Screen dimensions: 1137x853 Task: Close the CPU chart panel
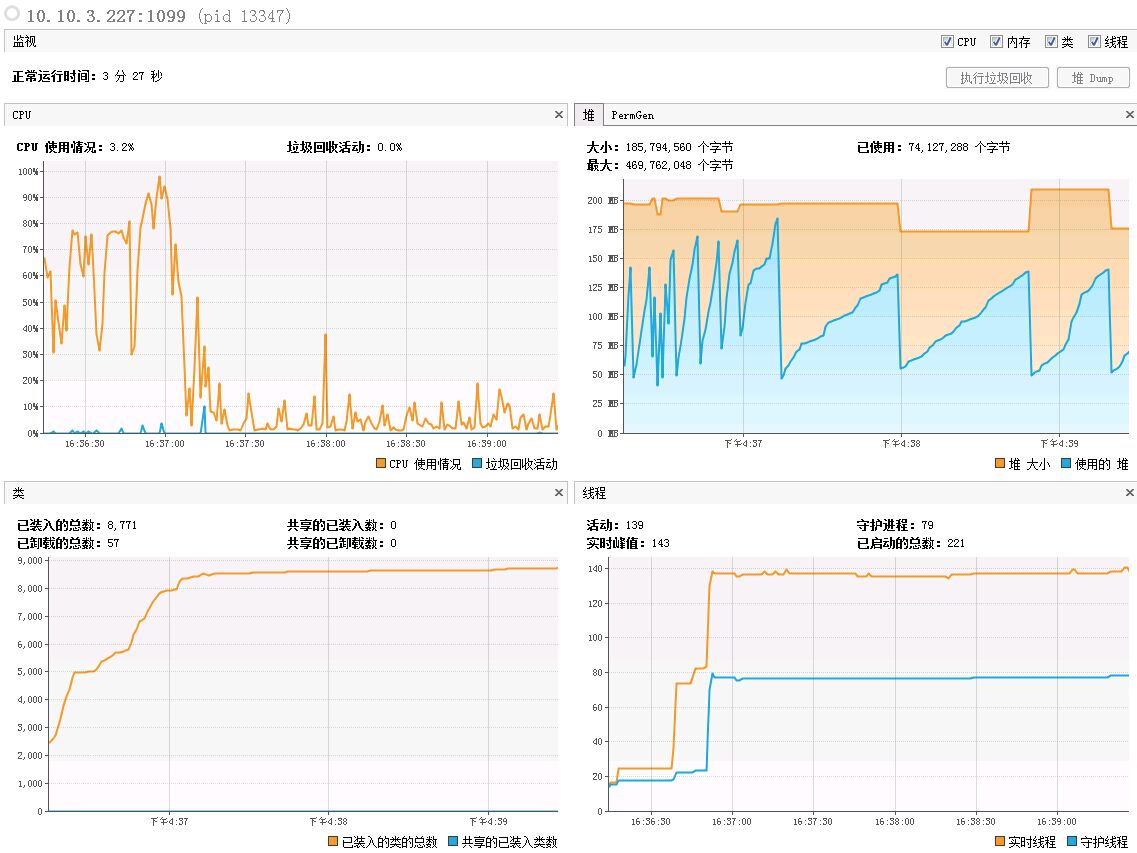558,115
